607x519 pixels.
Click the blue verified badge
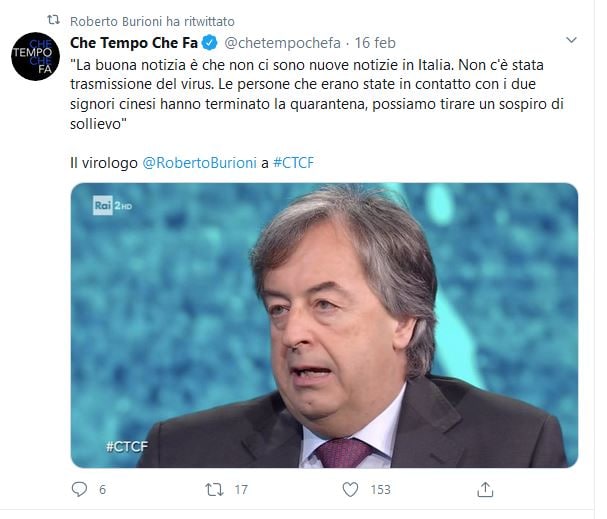(210, 43)
